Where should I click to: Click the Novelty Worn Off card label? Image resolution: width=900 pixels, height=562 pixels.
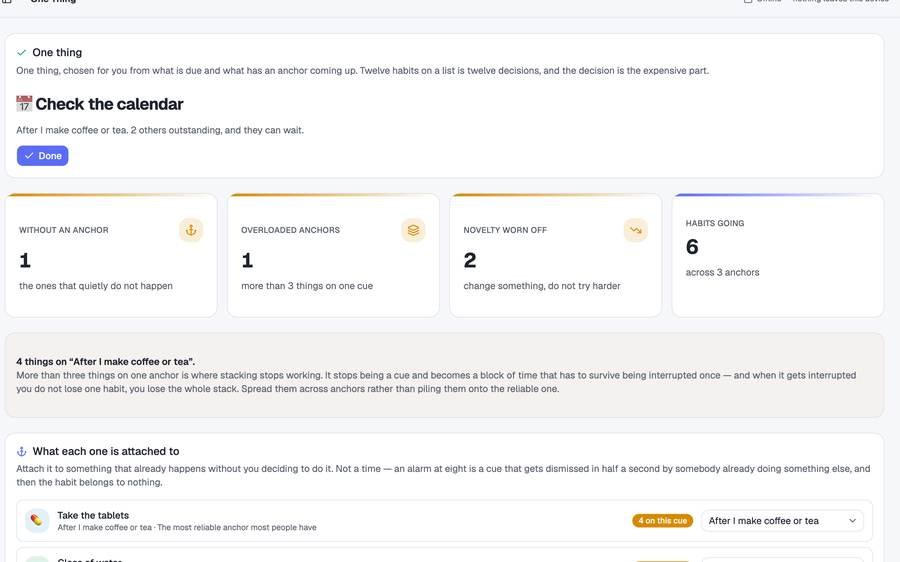(x=505, y=230)
